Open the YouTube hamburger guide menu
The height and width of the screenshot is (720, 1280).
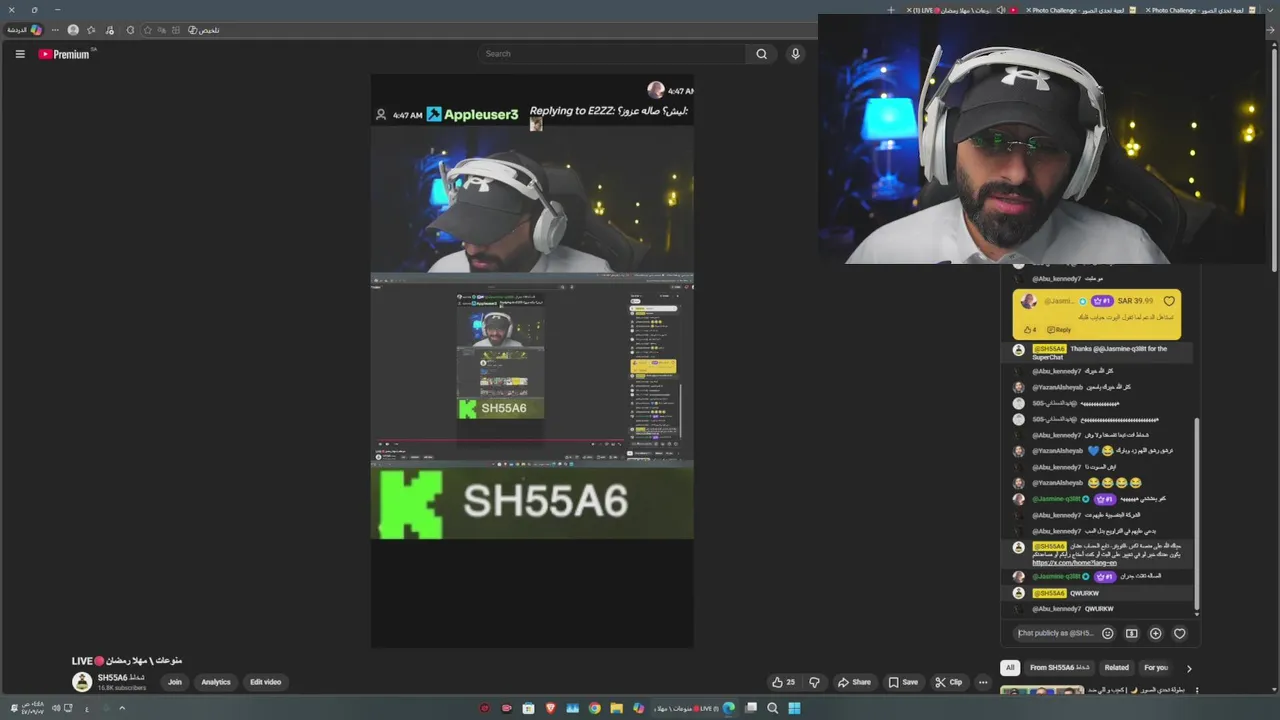point(20,54)
